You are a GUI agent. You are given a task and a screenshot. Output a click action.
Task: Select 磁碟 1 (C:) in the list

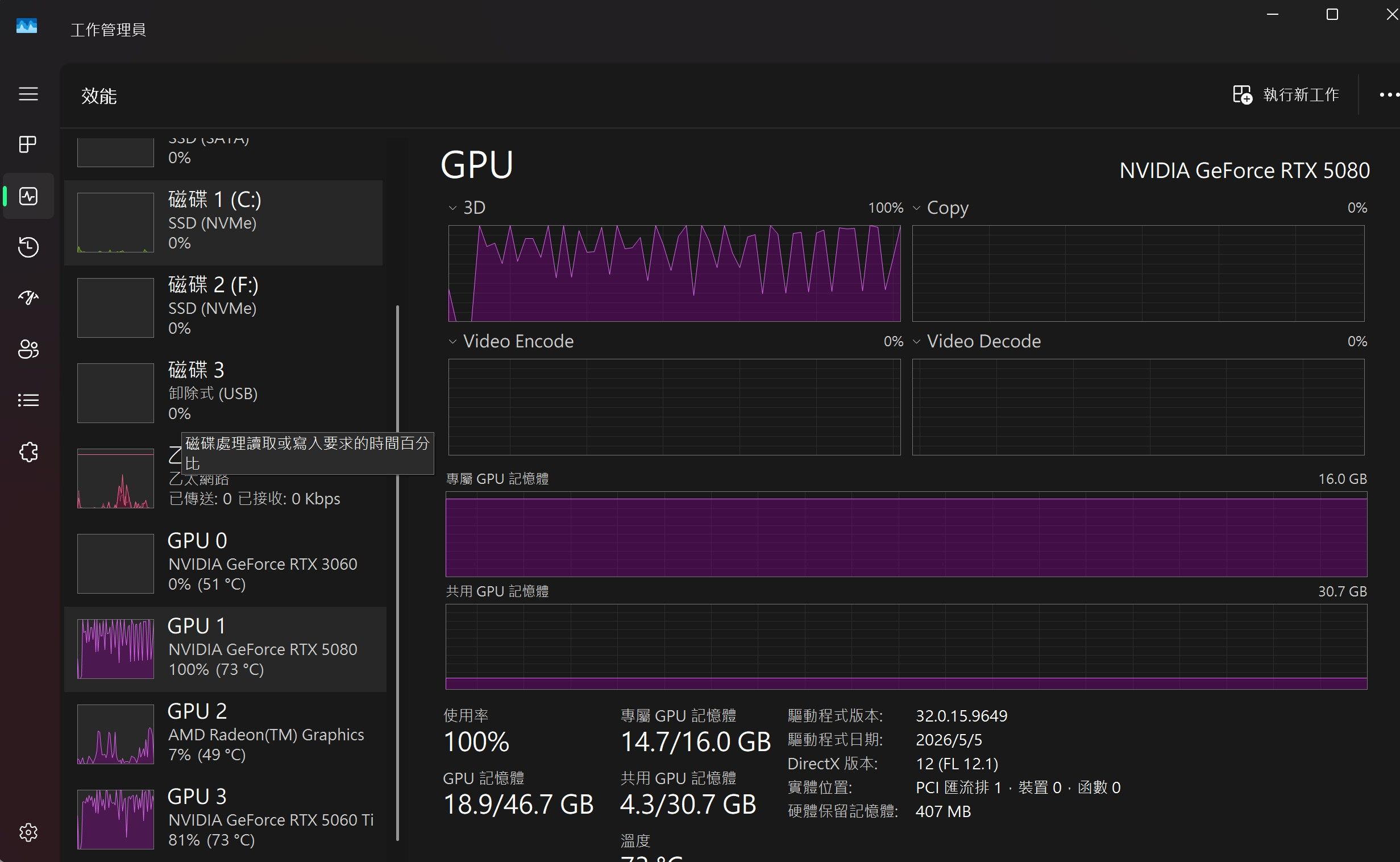coord(223,222)
